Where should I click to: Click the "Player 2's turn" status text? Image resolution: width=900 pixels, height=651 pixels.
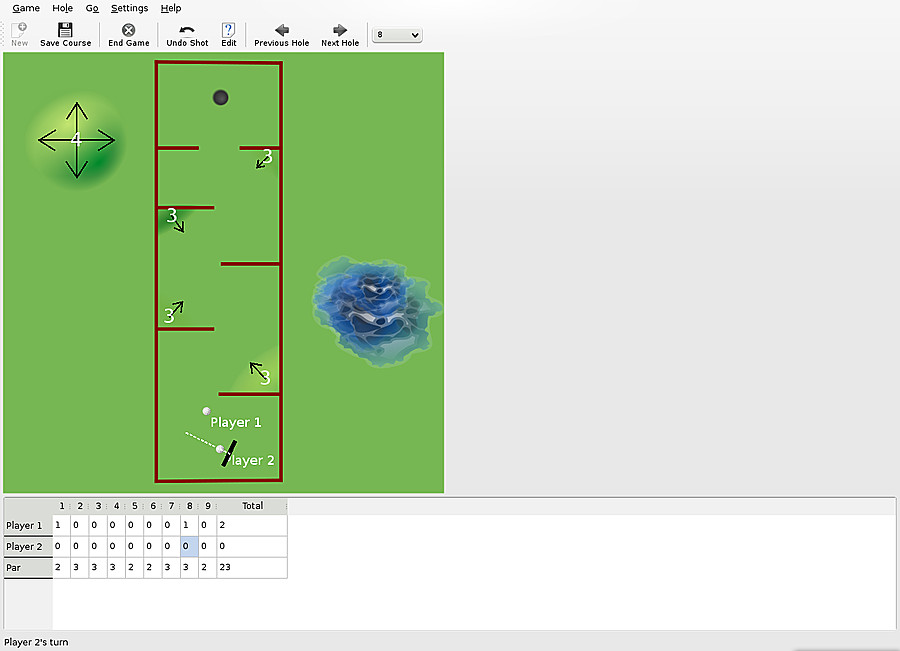point(36,642)
